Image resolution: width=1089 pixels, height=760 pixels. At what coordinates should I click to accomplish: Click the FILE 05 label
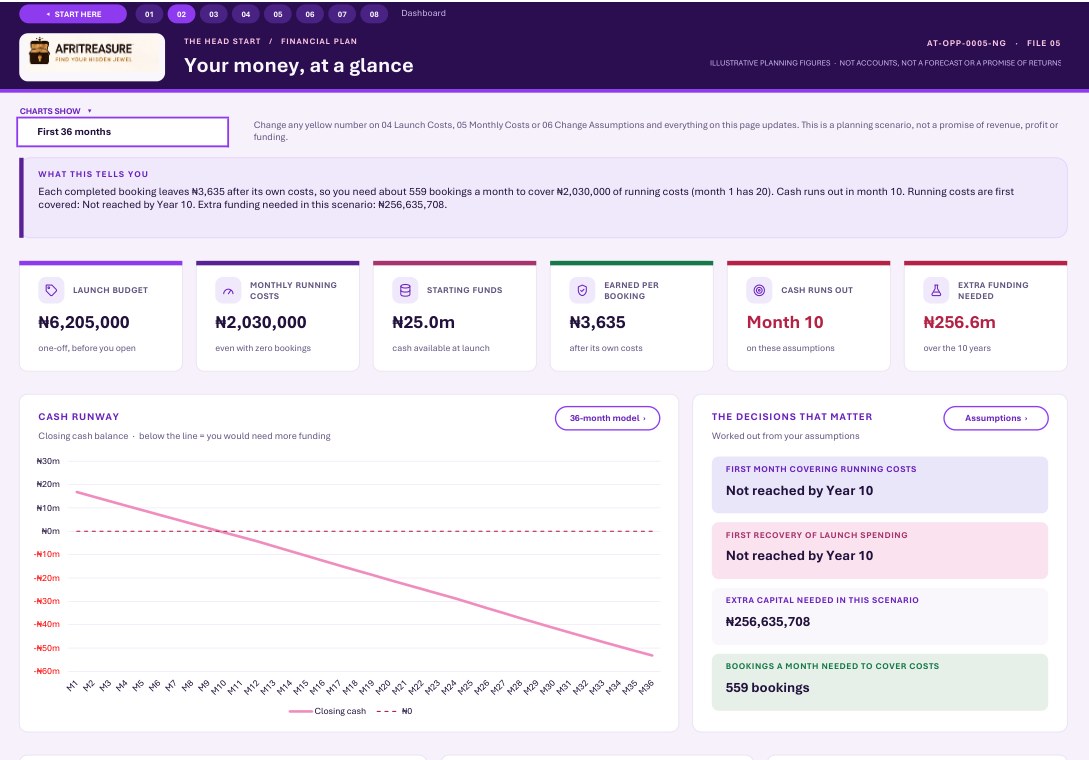tap(1044, 43)
